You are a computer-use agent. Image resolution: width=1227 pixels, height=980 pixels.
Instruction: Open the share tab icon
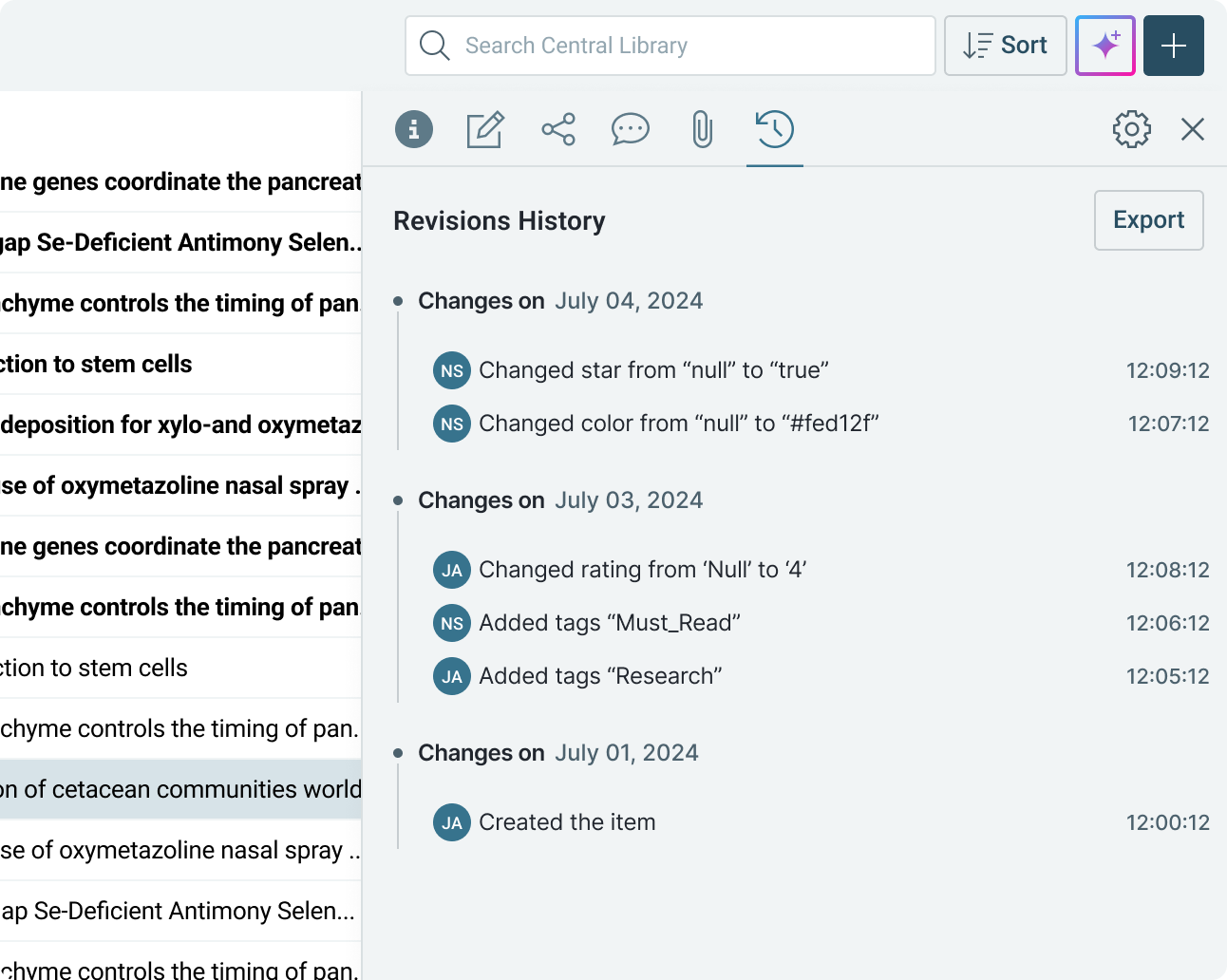558,129
